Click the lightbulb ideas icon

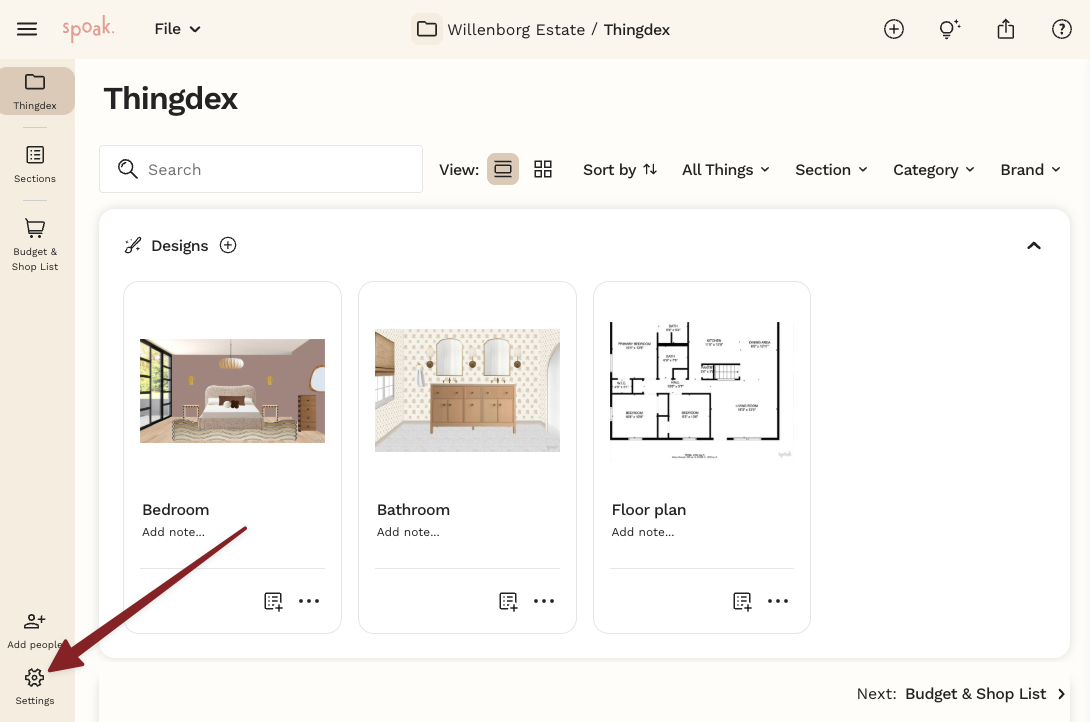pyautogui.click(x=950, y=29)
